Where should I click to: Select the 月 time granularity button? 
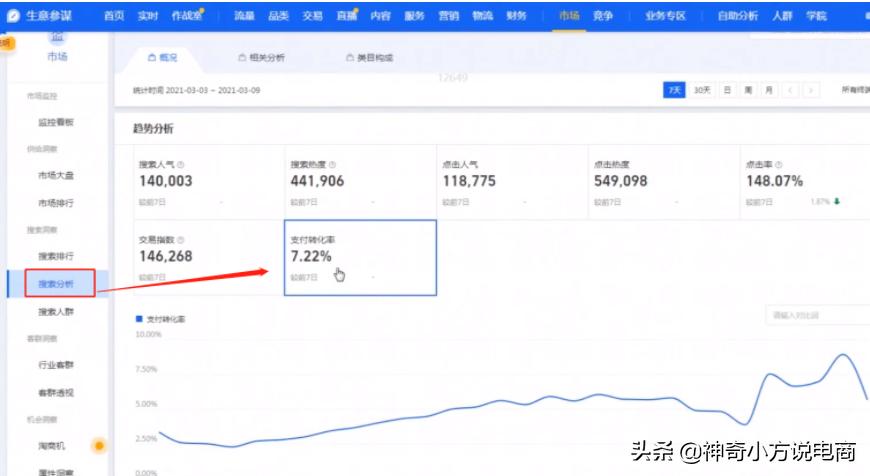(769, 90)
